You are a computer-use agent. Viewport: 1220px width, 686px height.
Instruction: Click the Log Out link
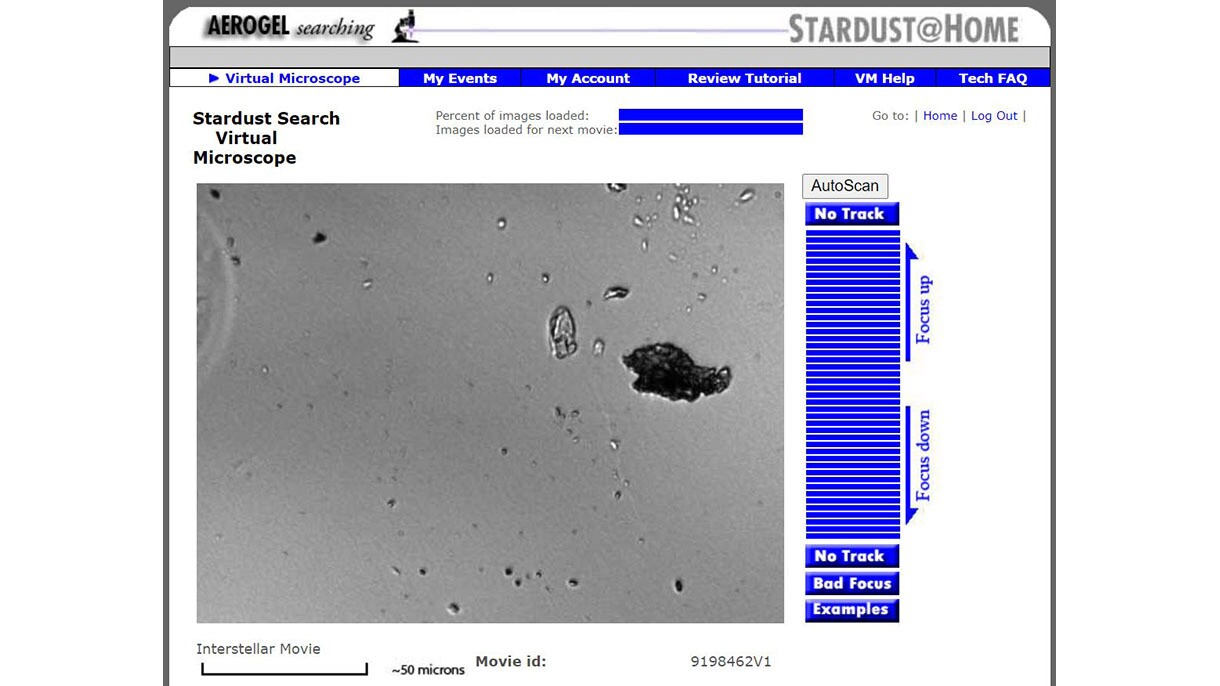click(994, 116)
